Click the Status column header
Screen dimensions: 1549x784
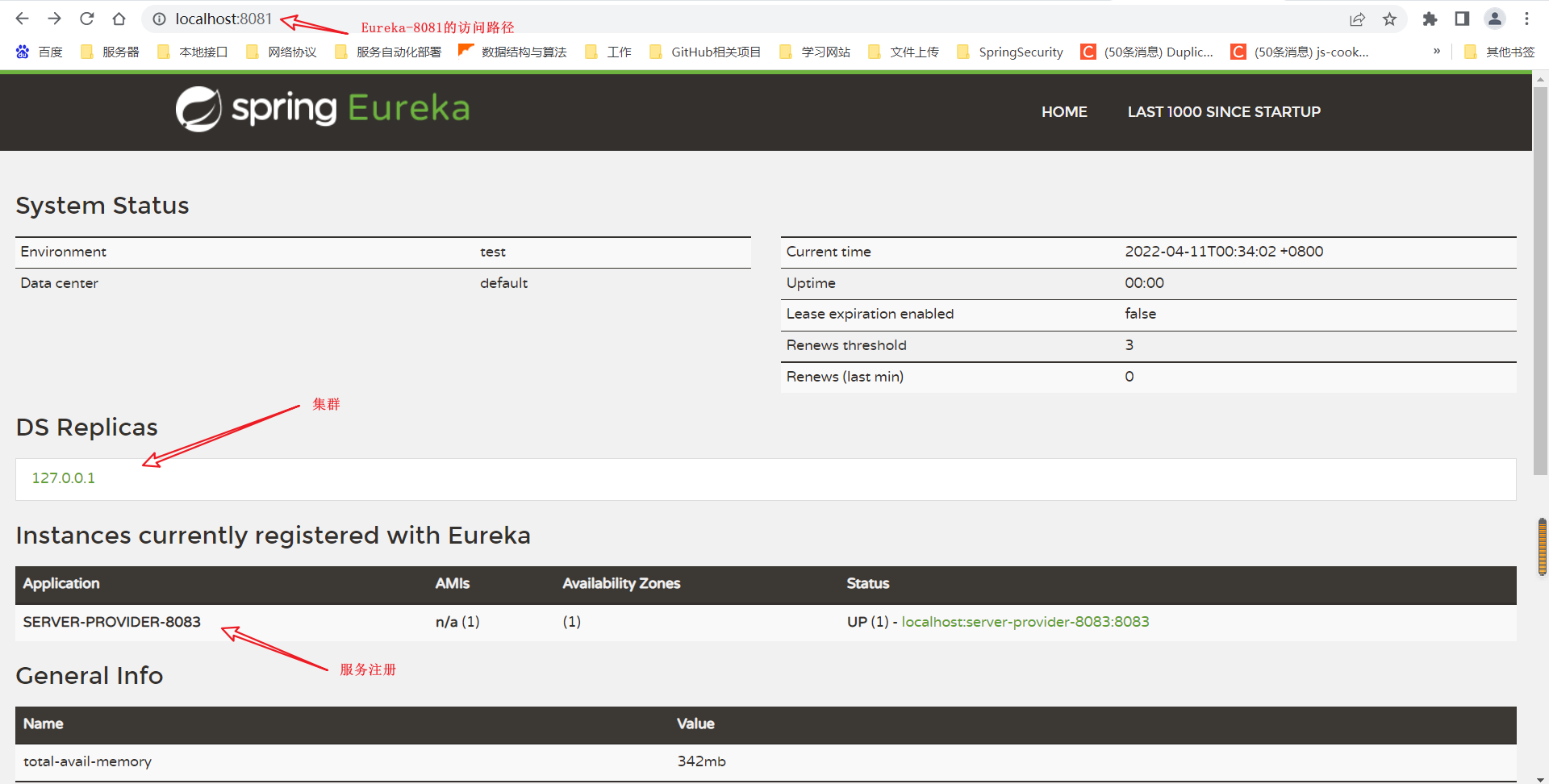click(x=868, y=583)
